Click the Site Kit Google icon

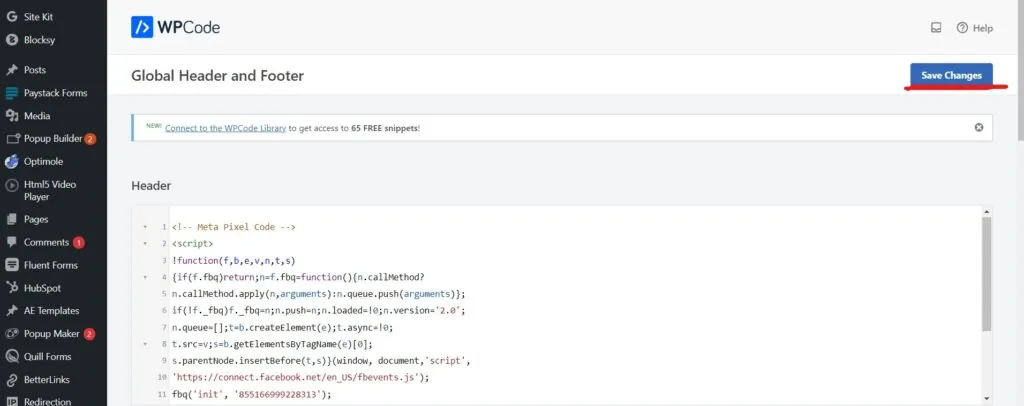[x=12, y=17]
